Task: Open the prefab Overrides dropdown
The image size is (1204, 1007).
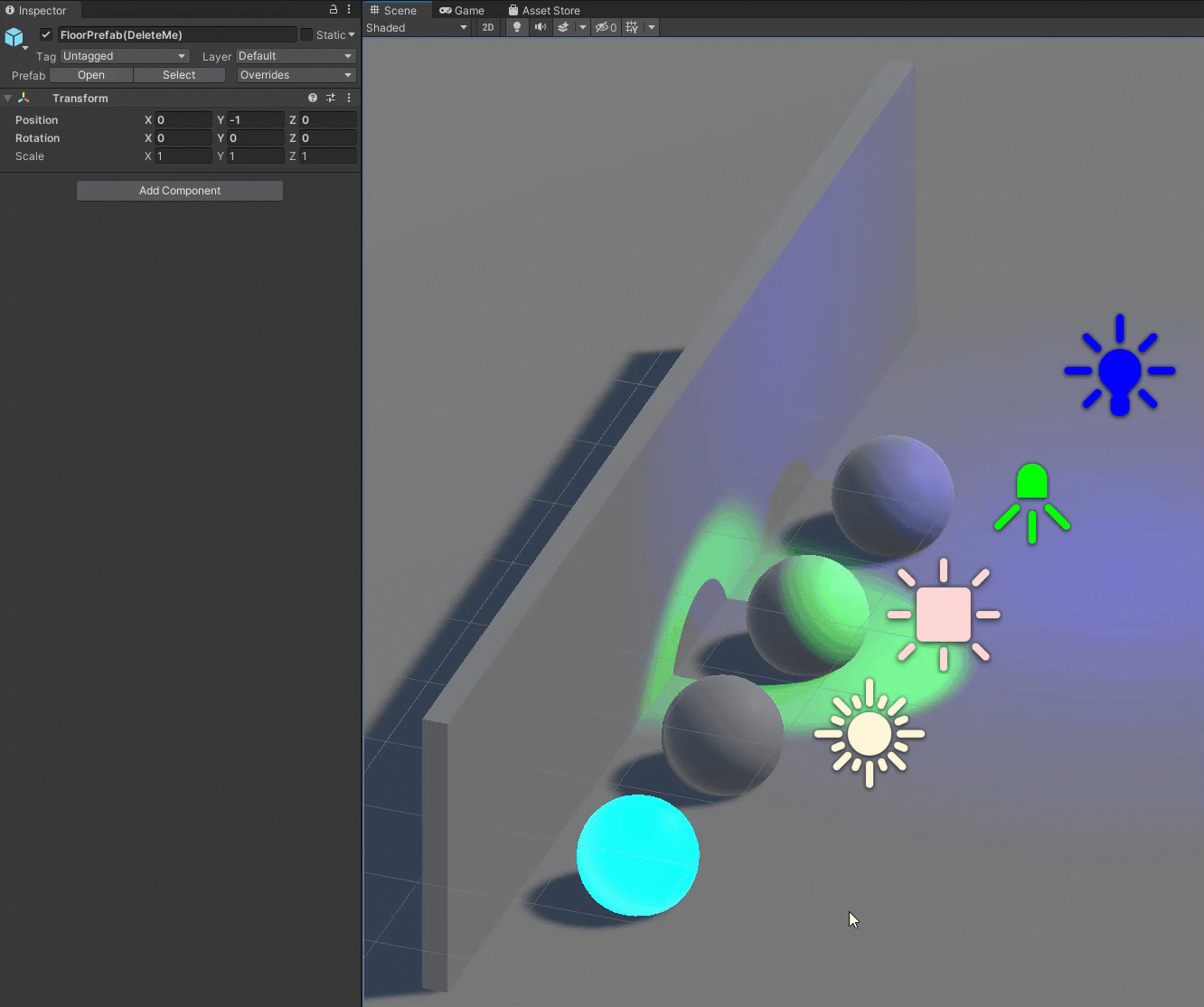Action: point(296,75)
